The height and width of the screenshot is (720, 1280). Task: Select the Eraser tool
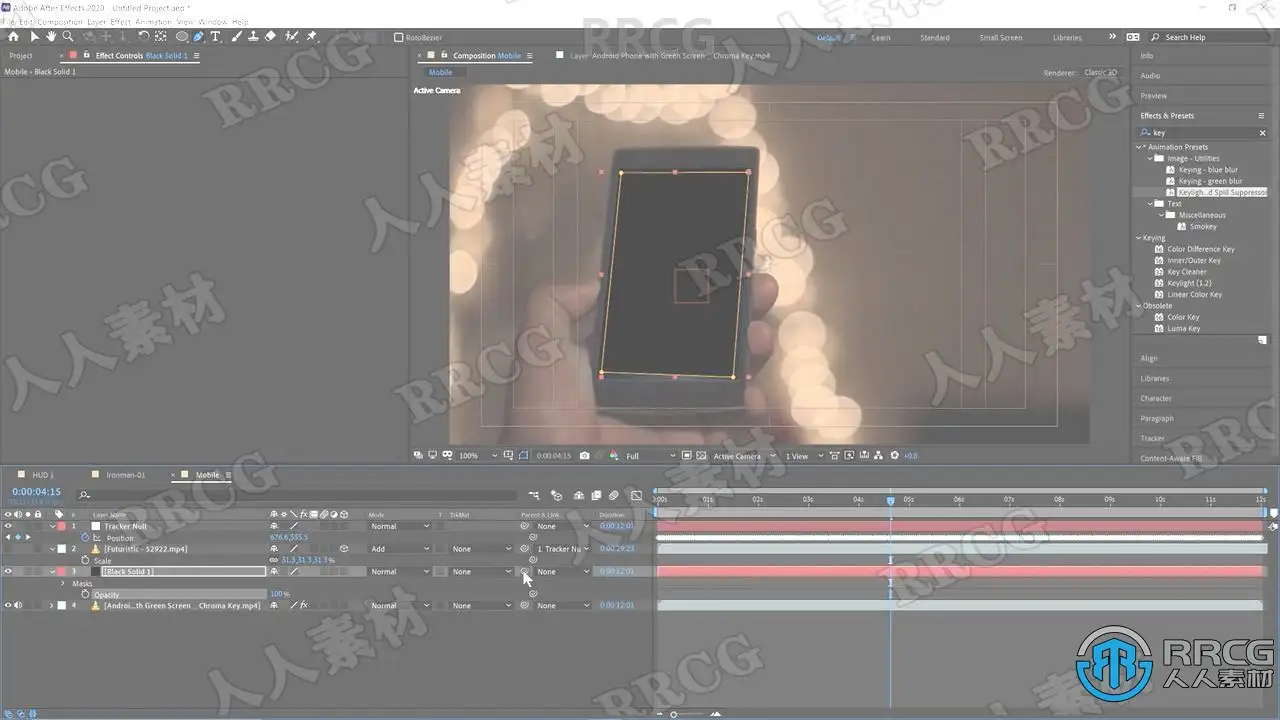tap(270, 37)
